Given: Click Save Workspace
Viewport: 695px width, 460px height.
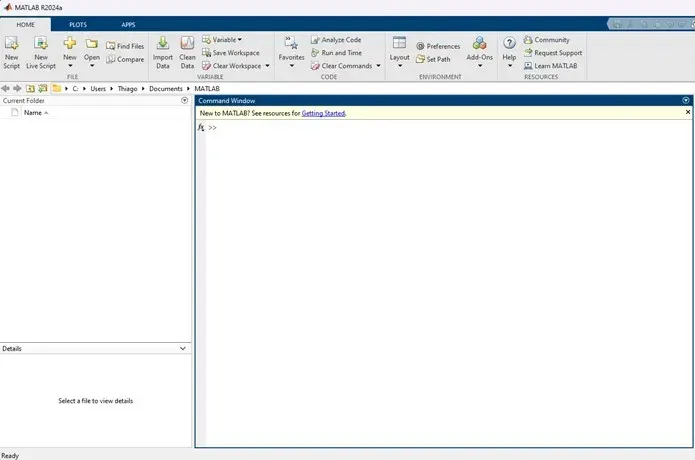Looking at the screenshot, I should 231,53.
